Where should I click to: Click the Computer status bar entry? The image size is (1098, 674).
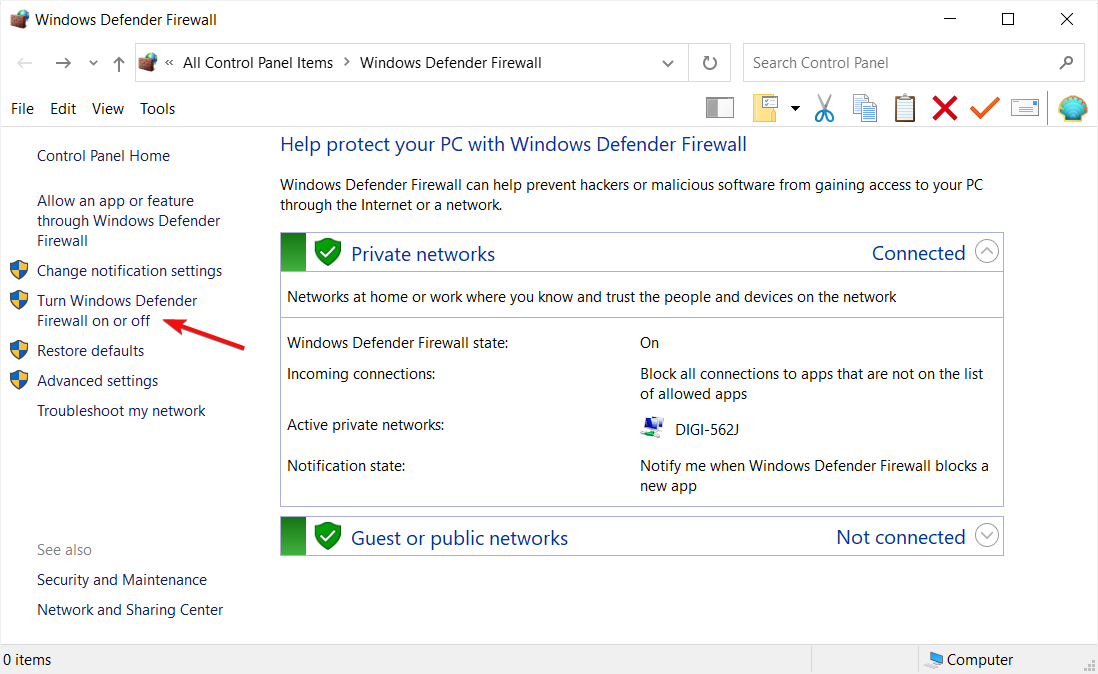971,659
